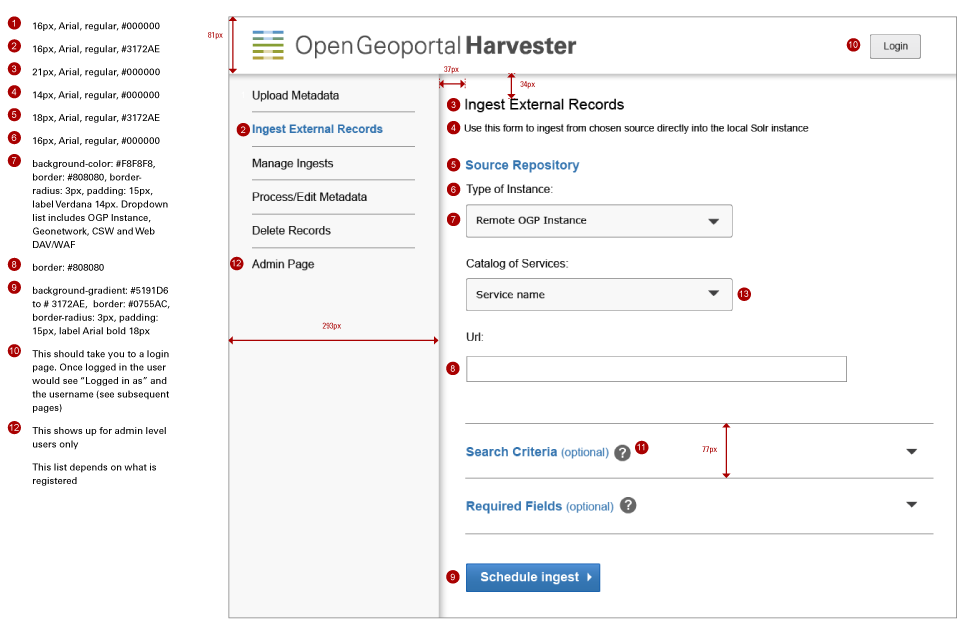Click the OpenGeoportal Harvester title text
This screenshot has height=635, width=969.
436,46
